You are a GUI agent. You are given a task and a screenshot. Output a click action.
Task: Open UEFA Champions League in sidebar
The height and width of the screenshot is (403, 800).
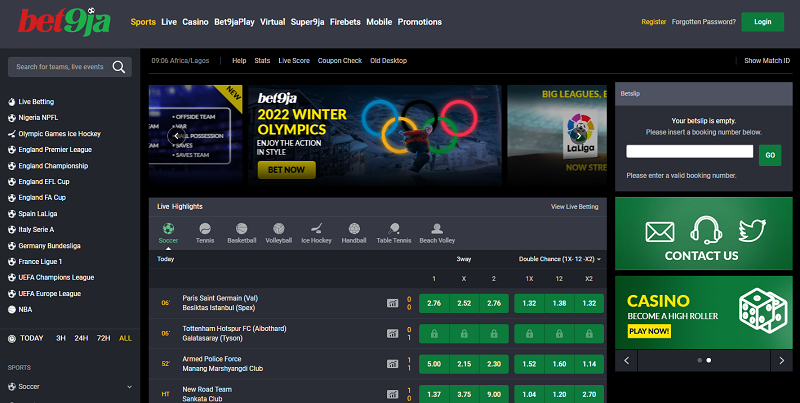click(x=56, y=278)
